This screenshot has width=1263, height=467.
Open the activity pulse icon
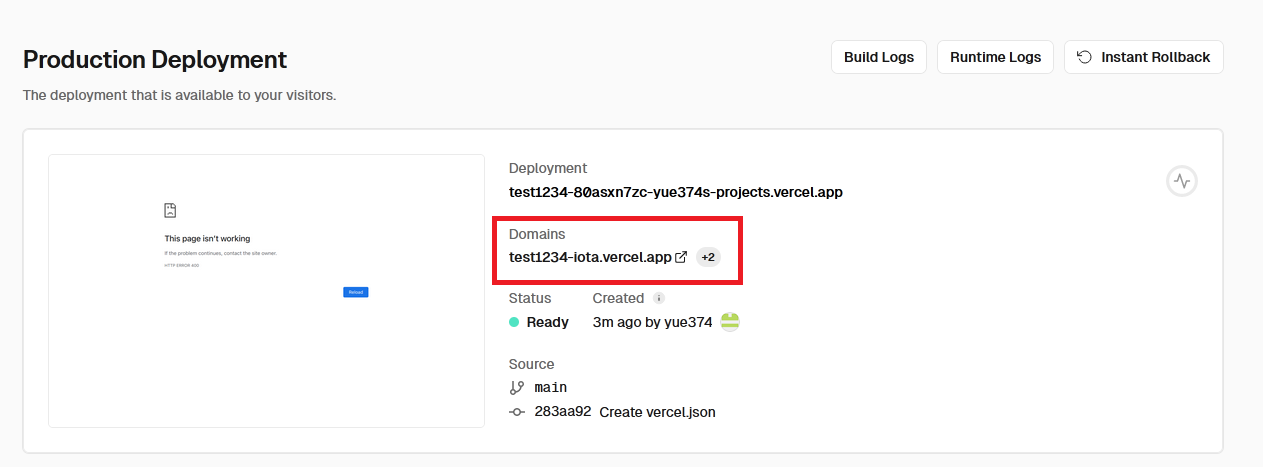[x=1182, y=181]
